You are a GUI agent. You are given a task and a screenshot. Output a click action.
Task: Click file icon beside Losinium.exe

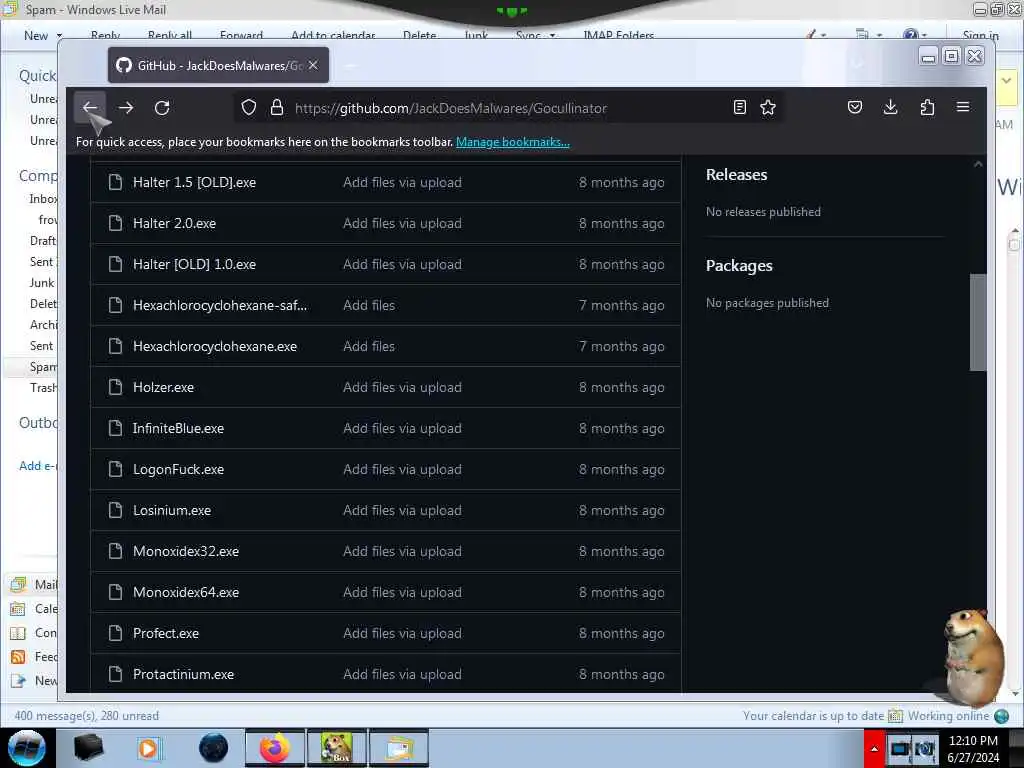[116, 511]
